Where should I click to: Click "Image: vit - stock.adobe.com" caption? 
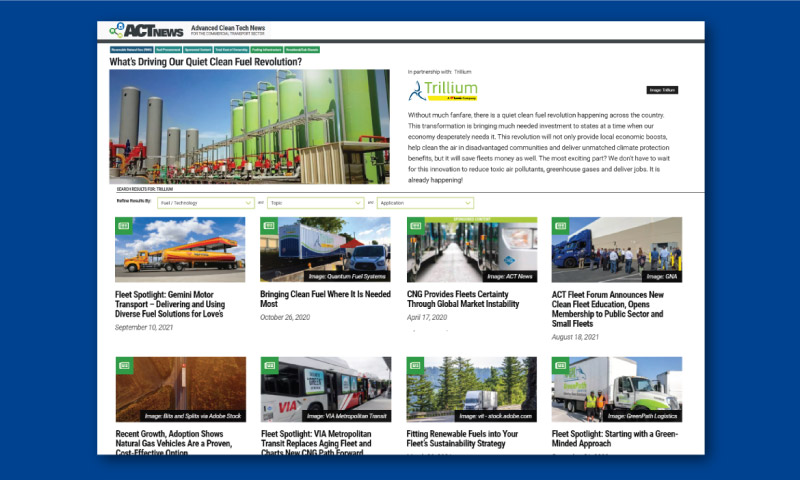[495, 416]
